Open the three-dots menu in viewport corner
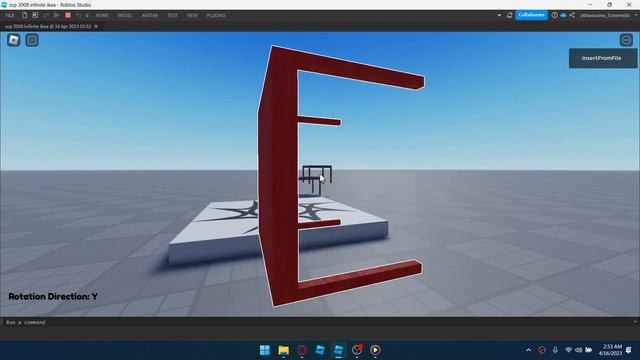 (626, 40)
